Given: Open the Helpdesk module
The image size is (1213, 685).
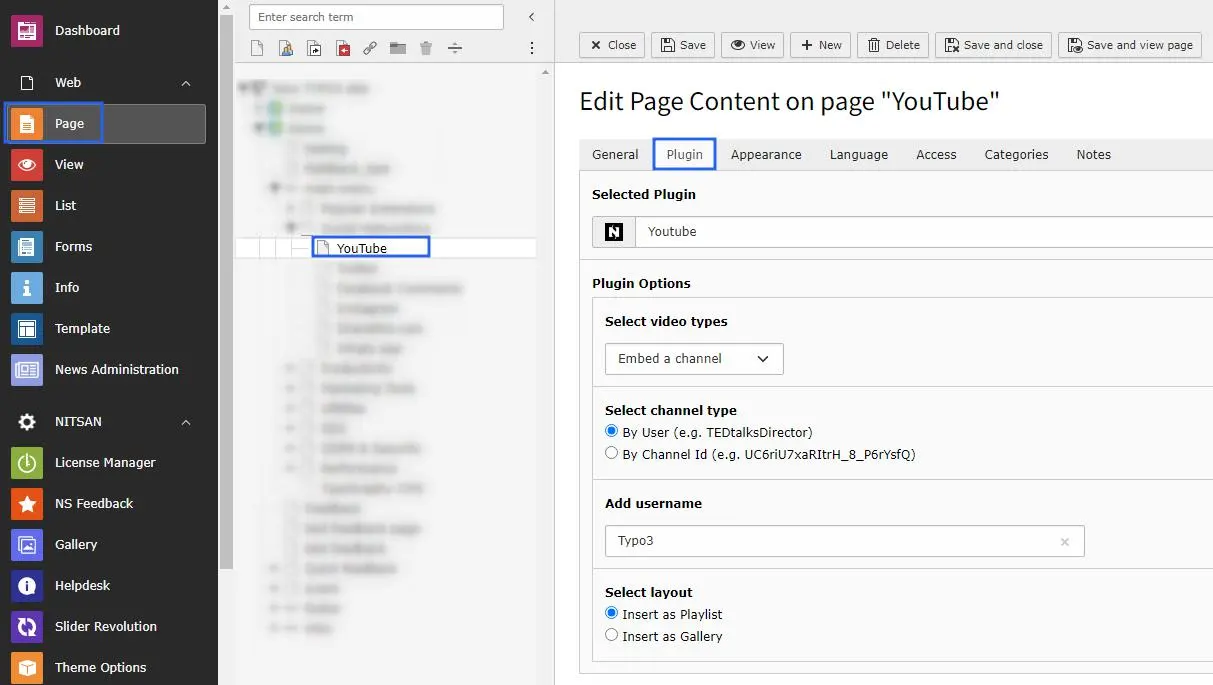Looking at the screenshot, I should tap(108, 586).
